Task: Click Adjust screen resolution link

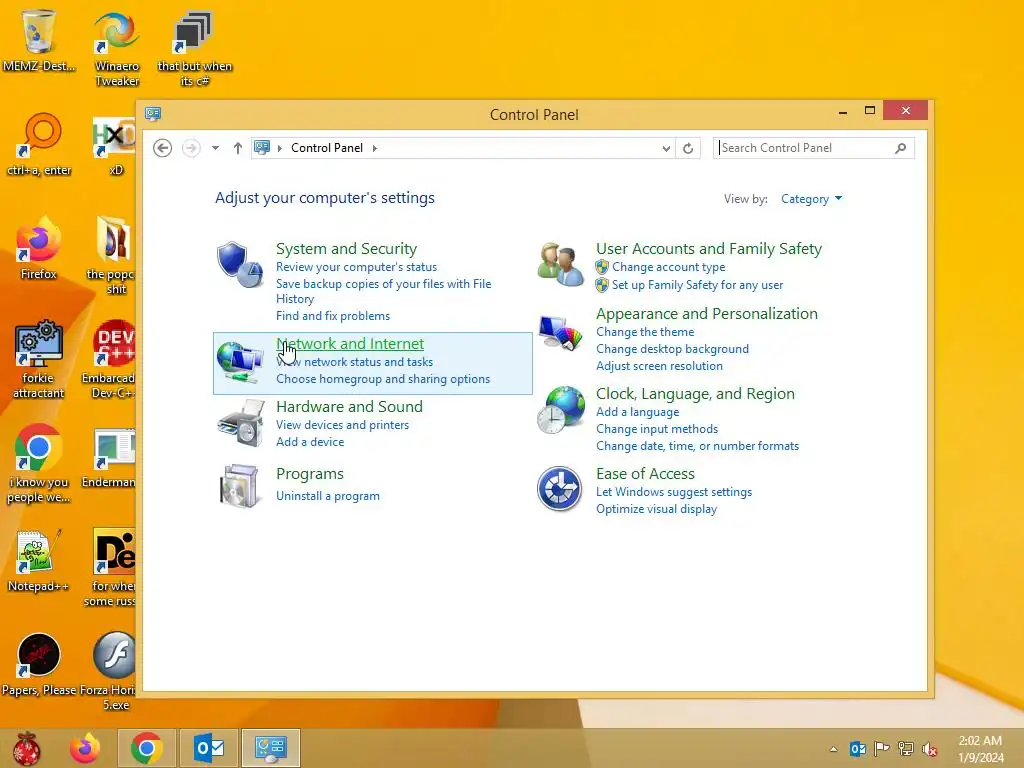Action: tap(659, 366)
